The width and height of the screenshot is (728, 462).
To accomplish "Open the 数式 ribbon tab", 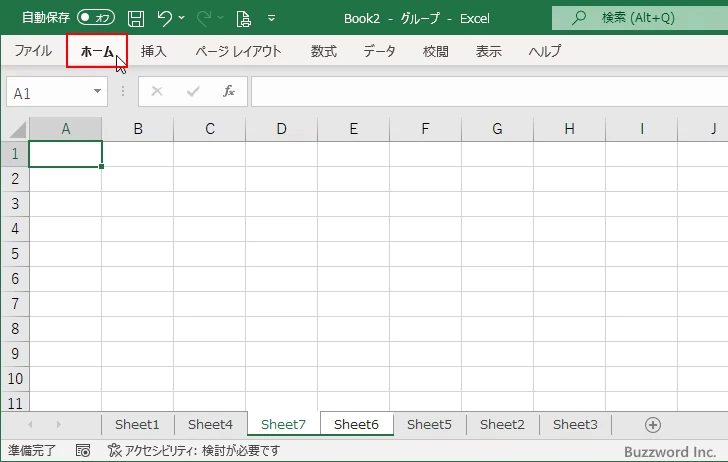I will click(324, 51).
